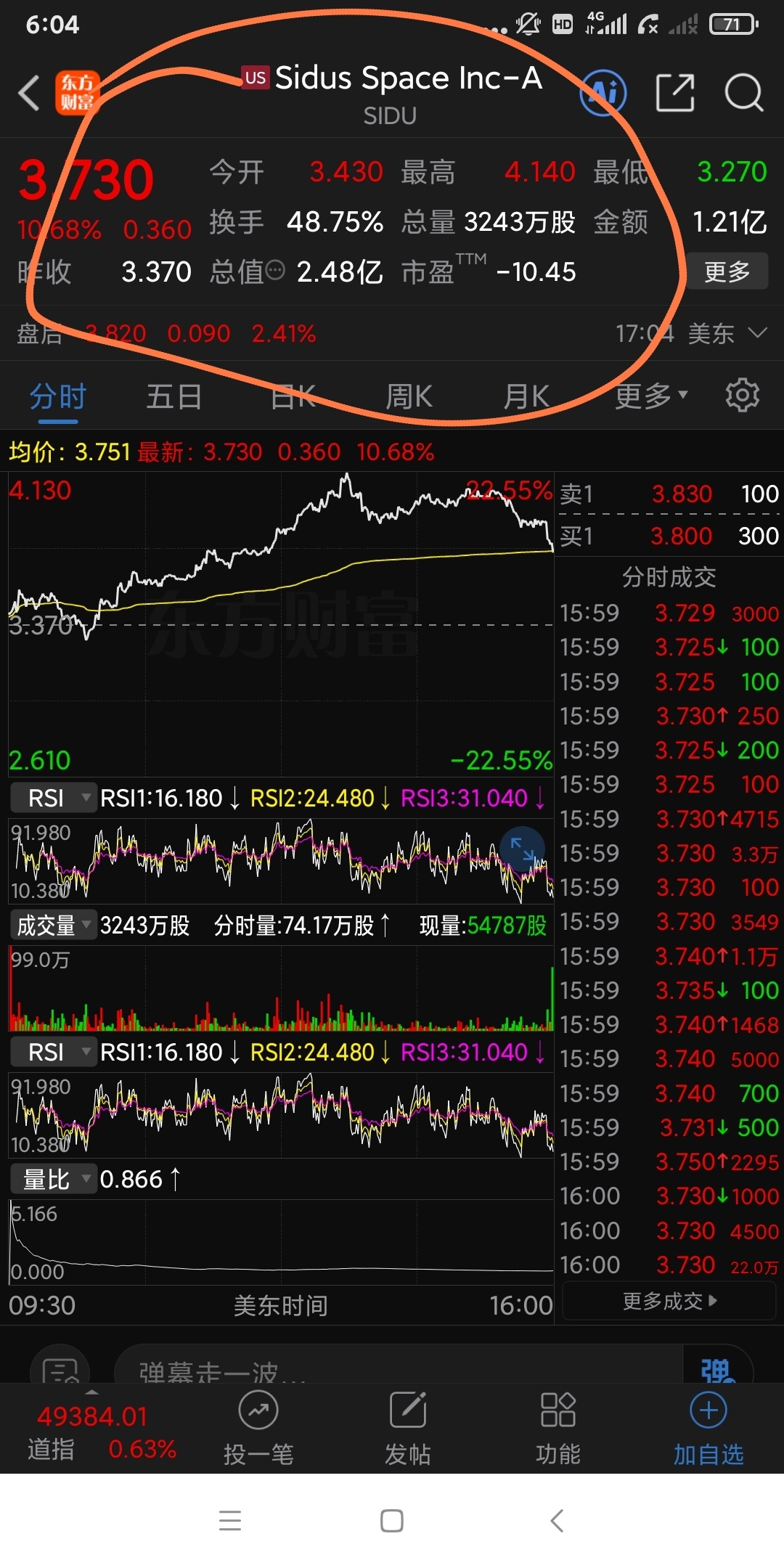Tap the 加自选 plus icon
784x1568 pixels.
pos(709,1410)
